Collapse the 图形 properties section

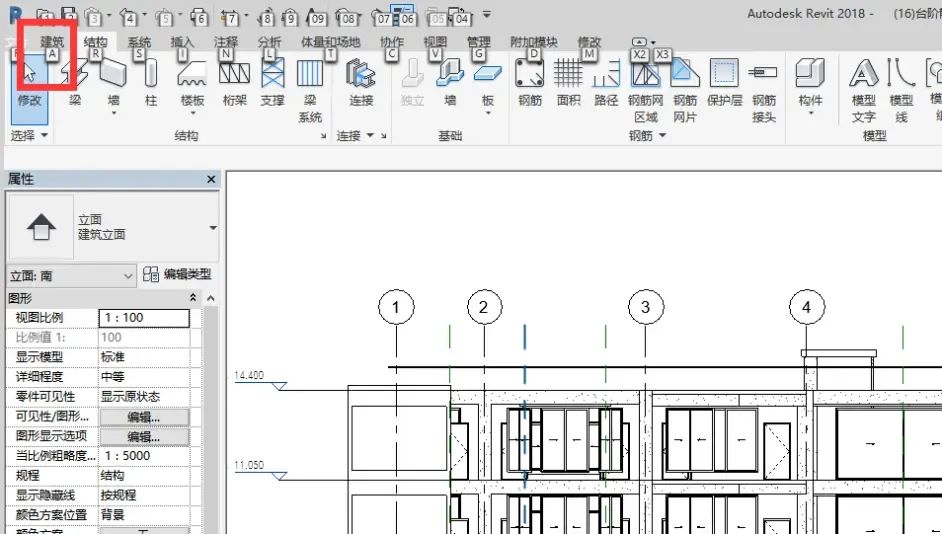[x=193, y=298]
